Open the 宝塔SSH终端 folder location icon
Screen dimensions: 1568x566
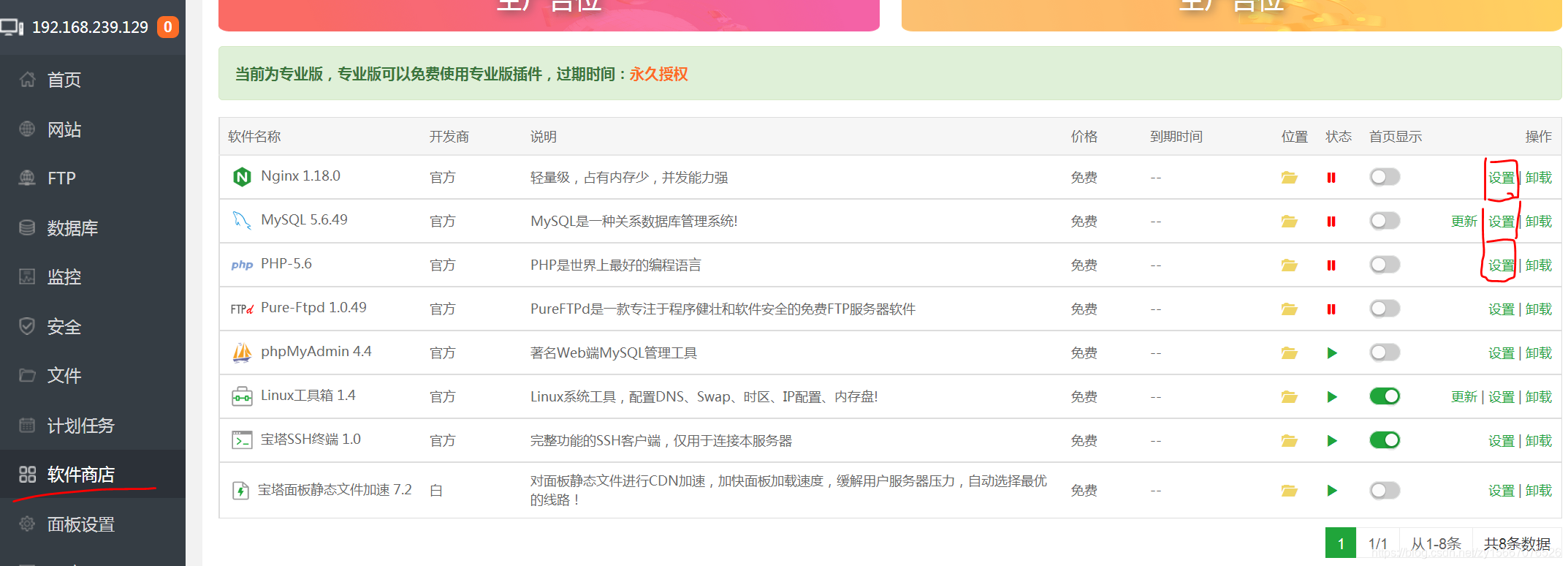[x=1289, y=441]
